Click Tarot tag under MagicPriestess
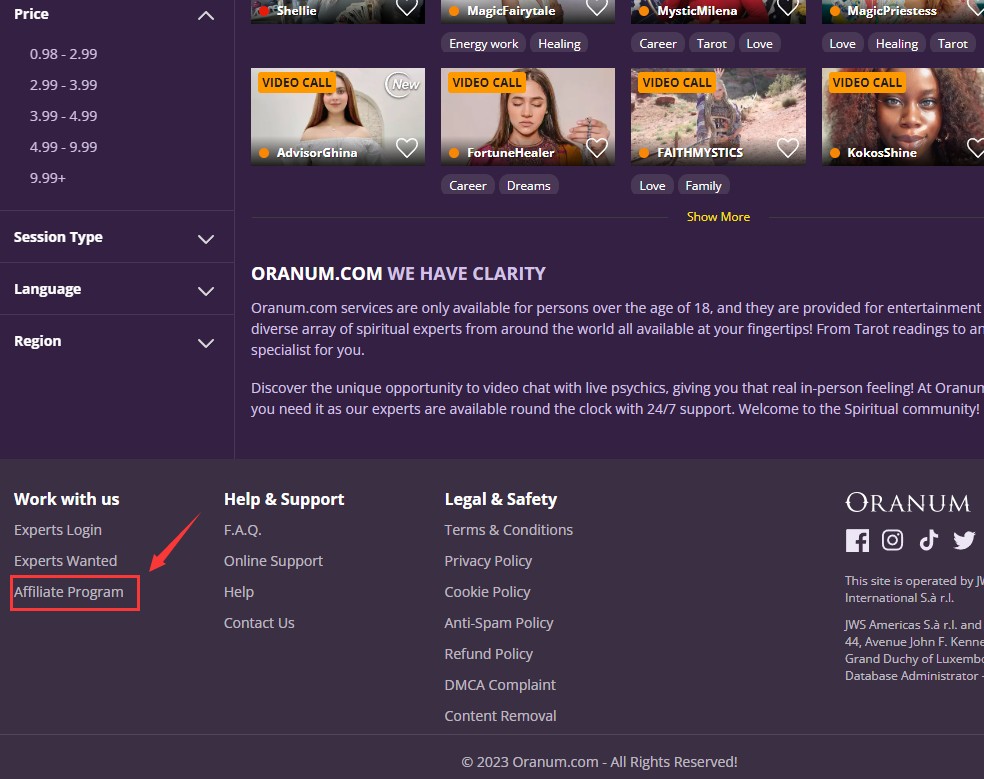This screenshot has height=779, width=984. pos(952,43)
